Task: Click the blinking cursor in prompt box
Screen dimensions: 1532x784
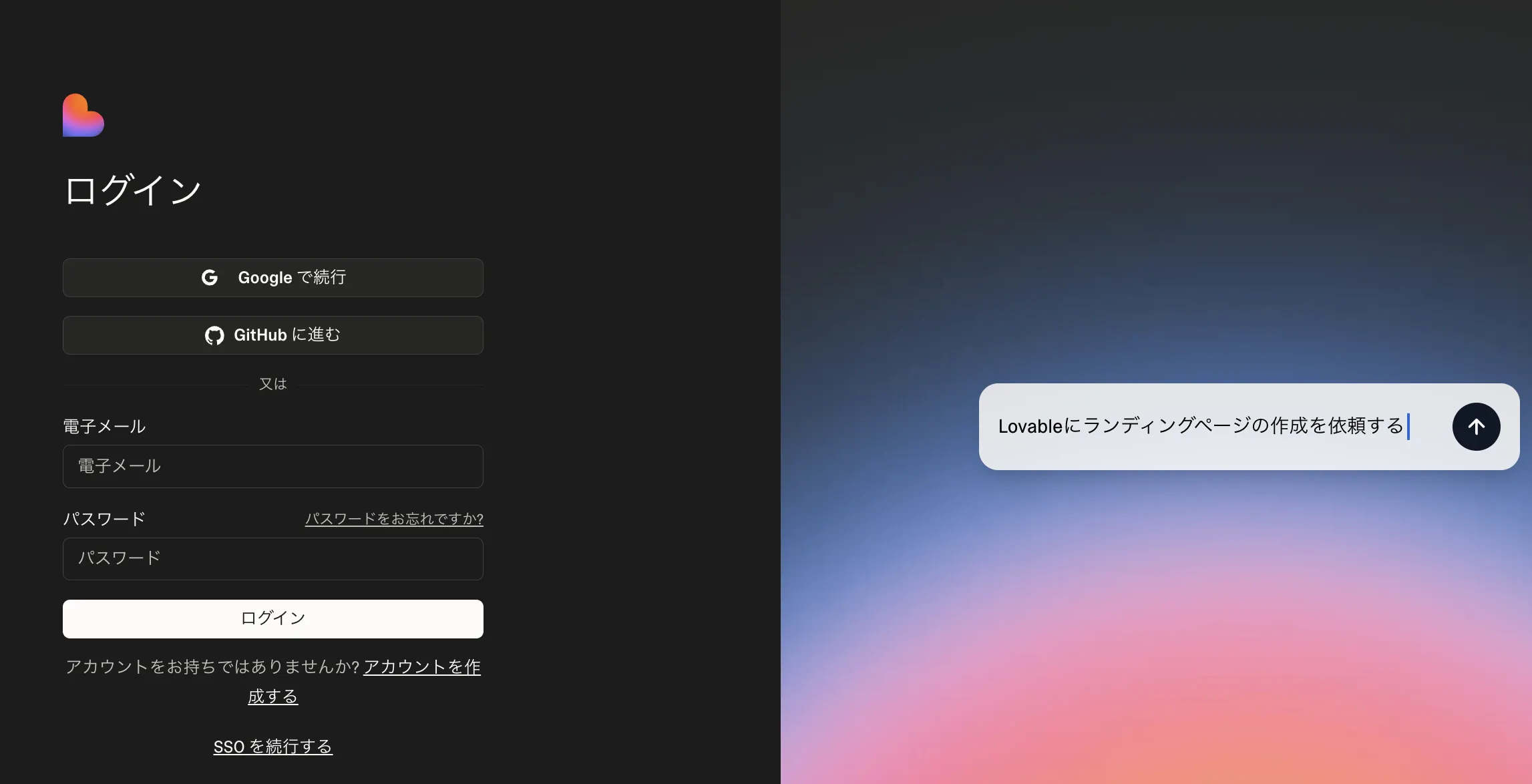Action: point(1408,426)
